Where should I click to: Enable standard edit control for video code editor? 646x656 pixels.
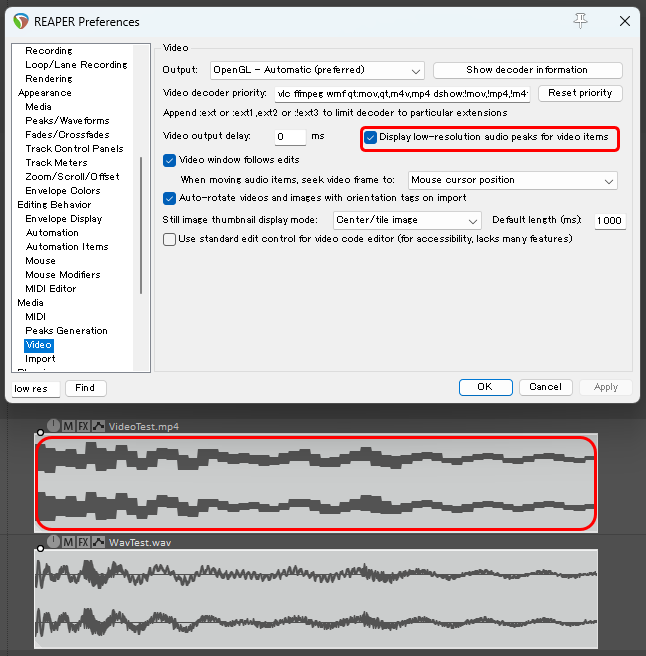click(x=169, y=239)
